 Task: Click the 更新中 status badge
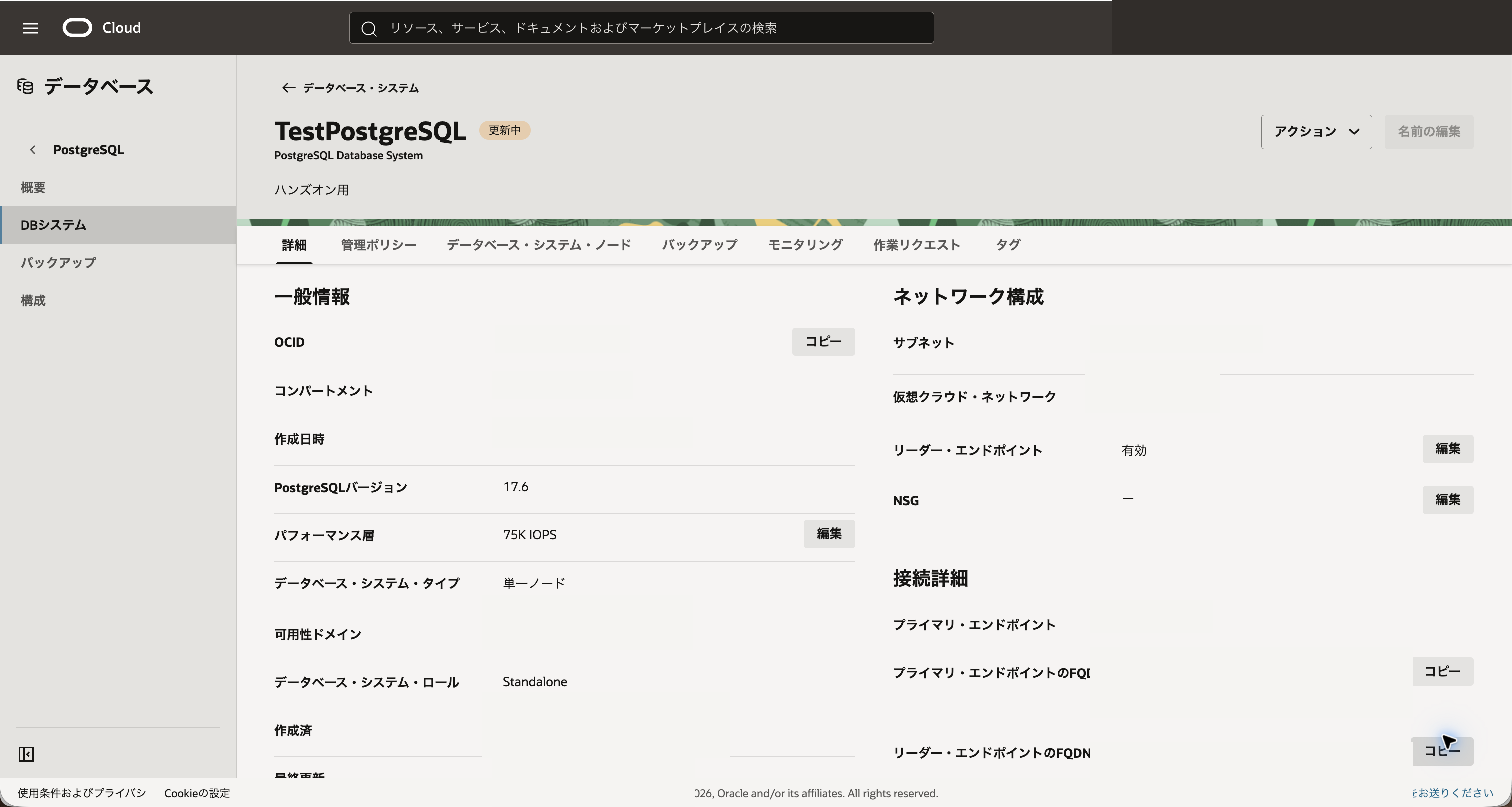[x=505, y=131]
